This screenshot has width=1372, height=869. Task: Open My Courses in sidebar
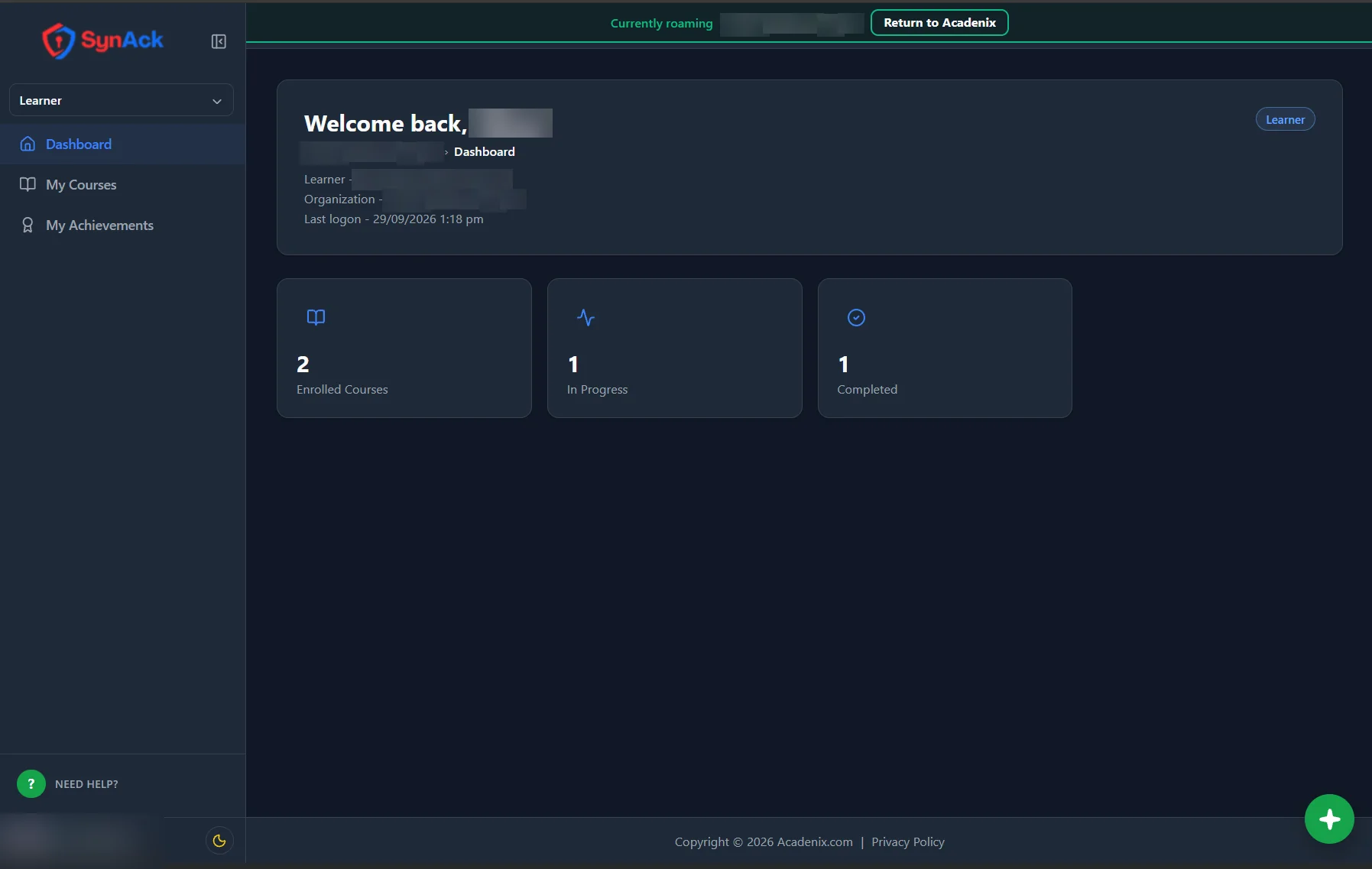pyautogui.click(x=122, y=184)
